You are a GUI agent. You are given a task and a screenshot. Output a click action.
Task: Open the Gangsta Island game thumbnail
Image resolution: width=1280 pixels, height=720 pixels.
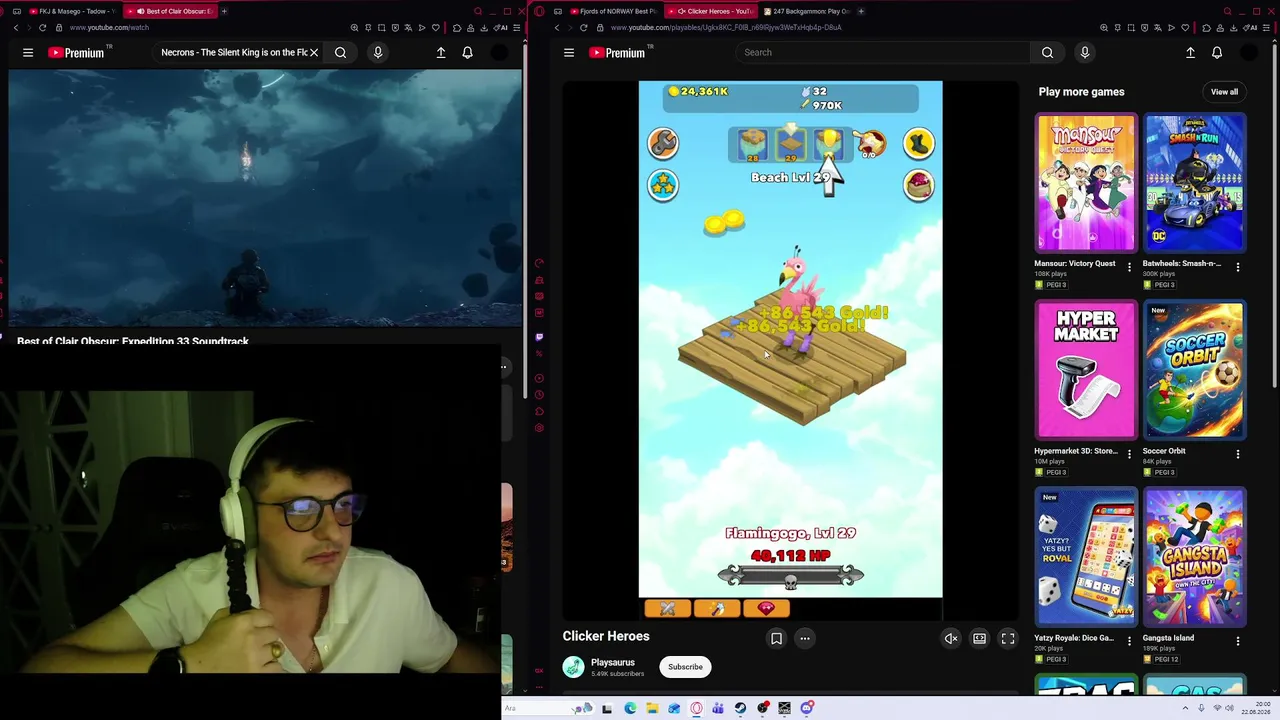tap(1195, 557)
